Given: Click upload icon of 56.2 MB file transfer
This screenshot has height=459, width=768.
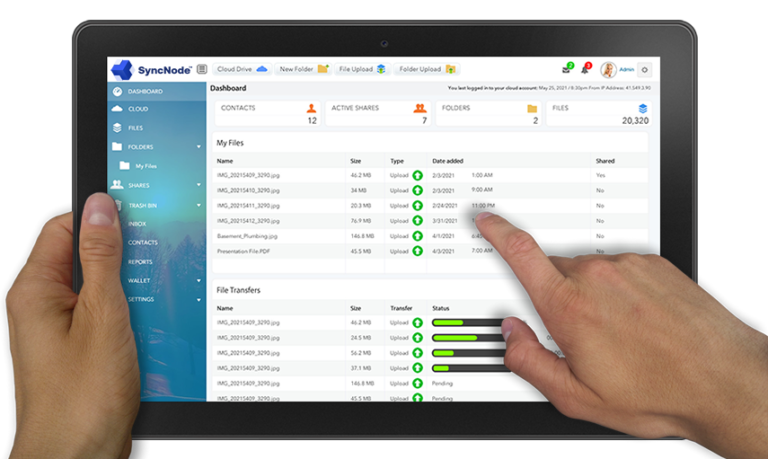Looking at the screenshot, I should (417, 353).
